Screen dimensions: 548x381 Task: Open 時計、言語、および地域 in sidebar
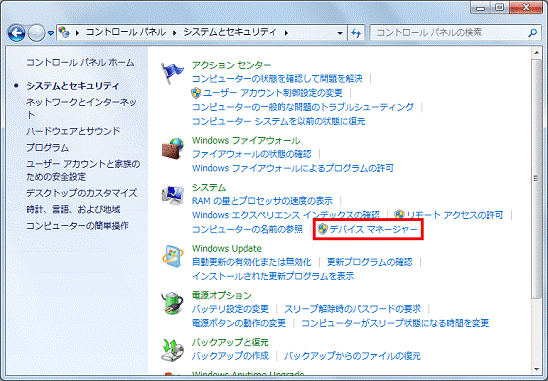pyautogui.click(x=73, y=209)
